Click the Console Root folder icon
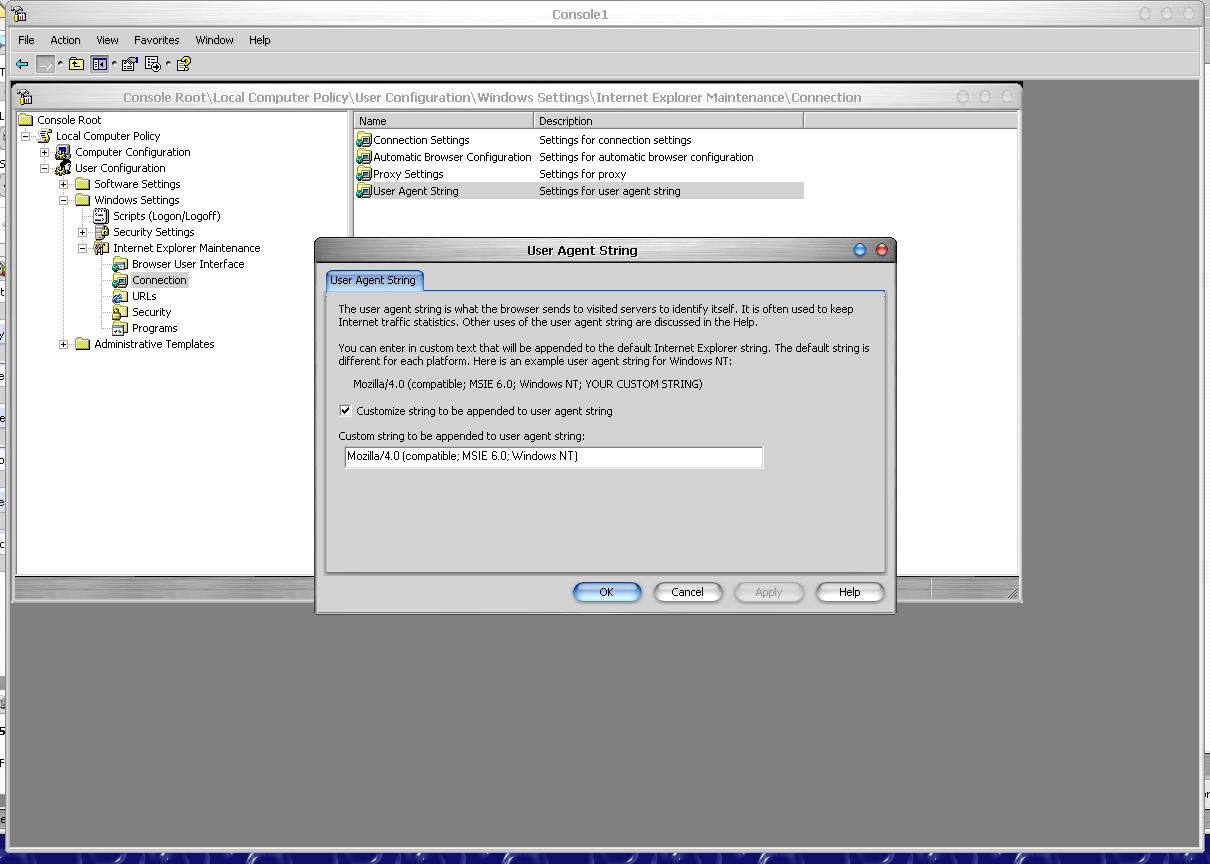1210x864 pixels. point(26,120)
